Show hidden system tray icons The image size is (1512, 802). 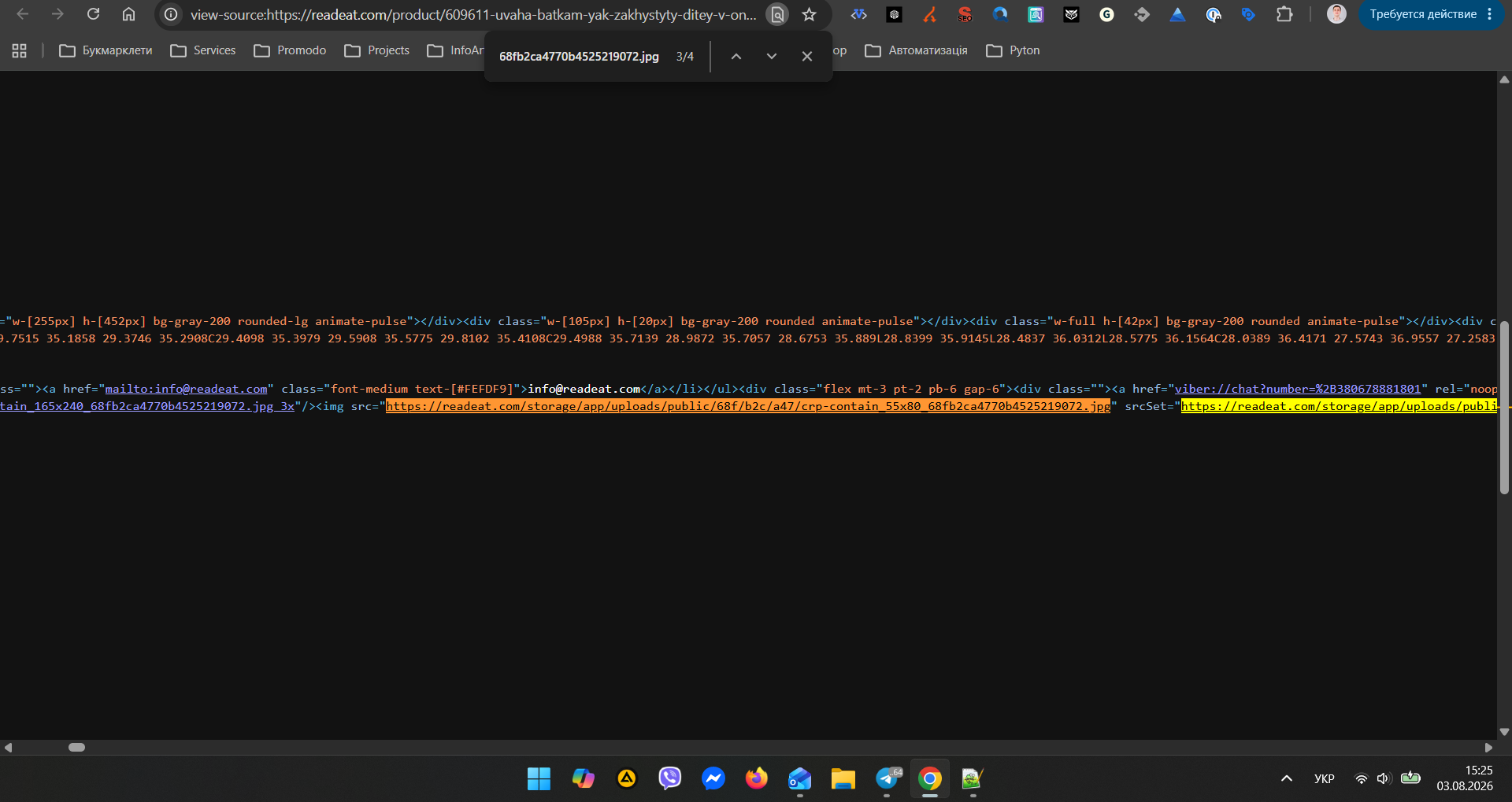[1287, 778]
